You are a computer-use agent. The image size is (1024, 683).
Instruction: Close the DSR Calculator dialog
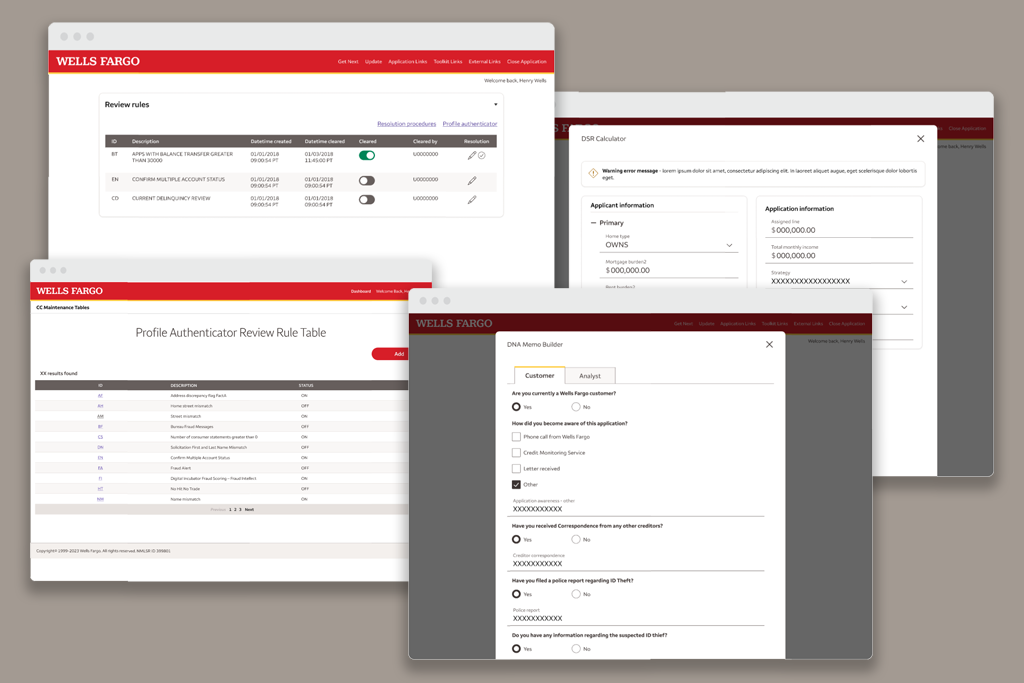[x=921, y=139]
